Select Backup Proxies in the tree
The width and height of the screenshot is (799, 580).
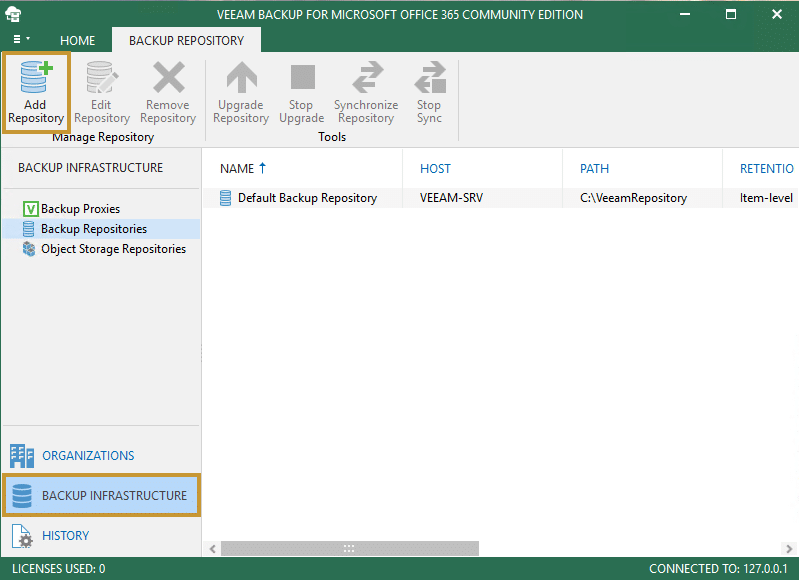coord(80,209)
